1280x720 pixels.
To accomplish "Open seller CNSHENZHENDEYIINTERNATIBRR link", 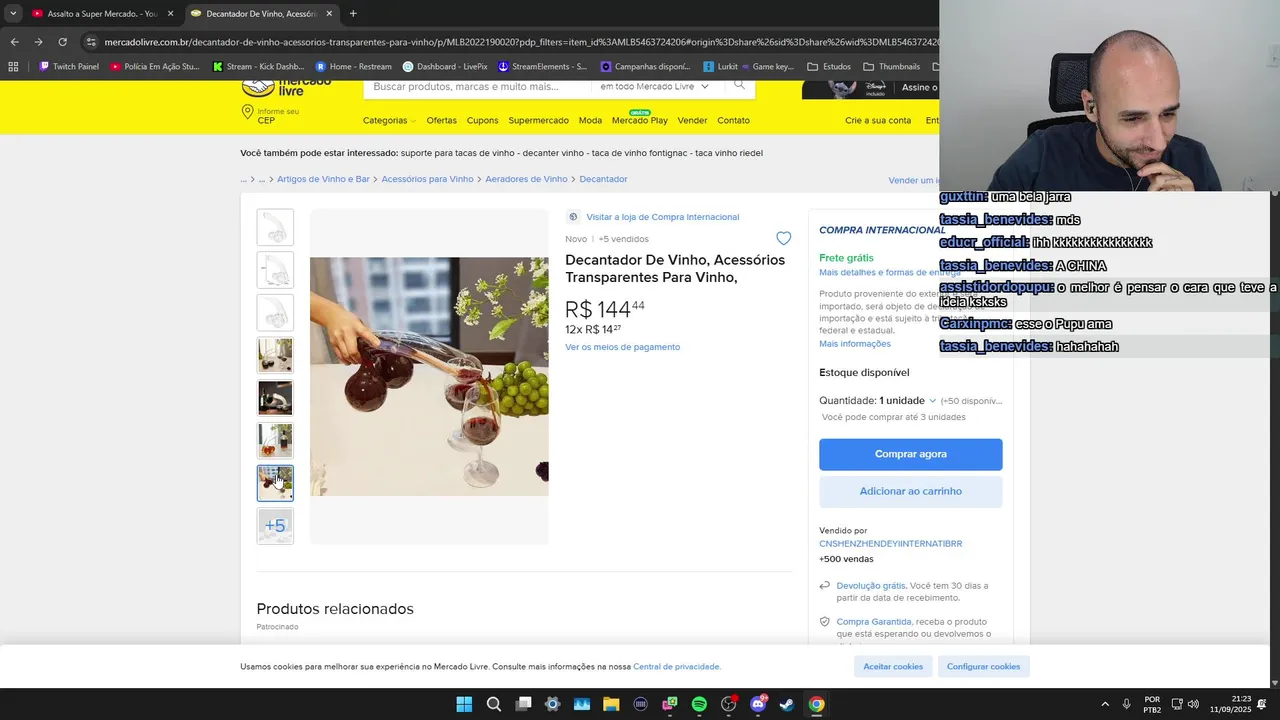I will click(x=890, y=544).
